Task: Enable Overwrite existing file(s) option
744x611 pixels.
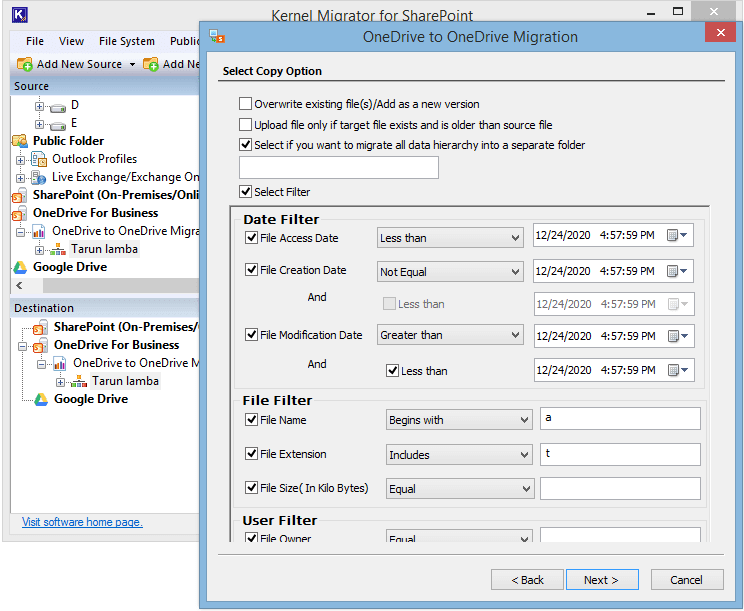Action: 245,104
